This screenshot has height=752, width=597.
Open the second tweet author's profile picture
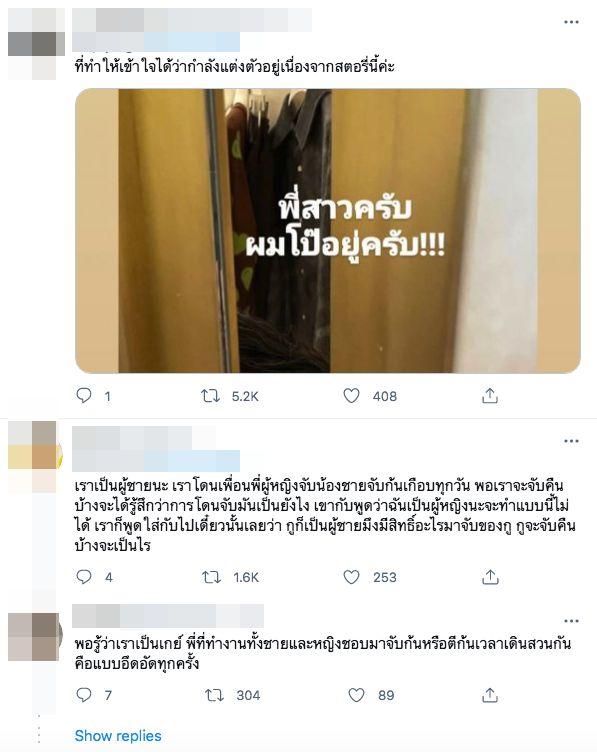pos(35,456)
